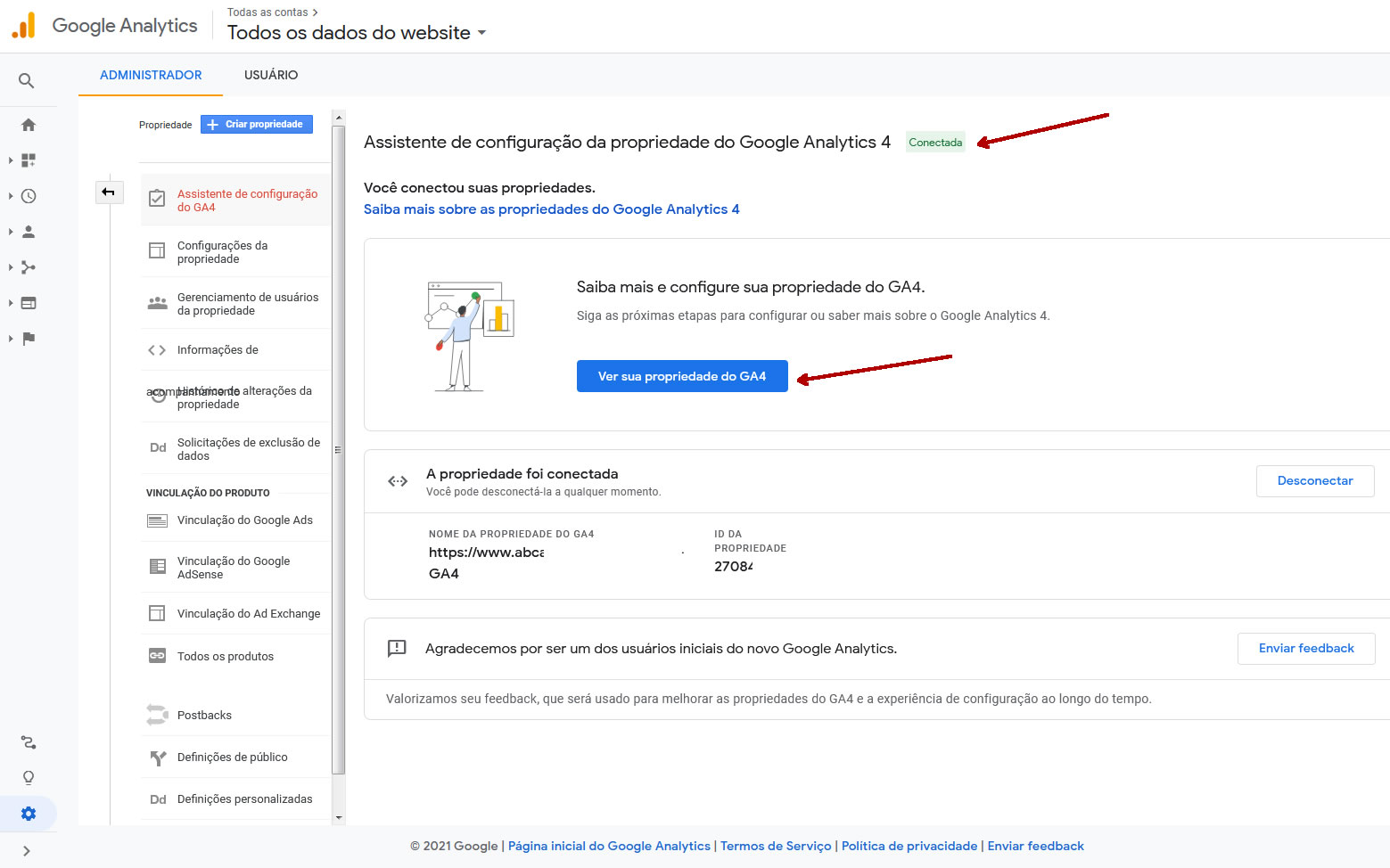
Task: Open 'Termos de Serviço' footer link
Action: [x=776, y=847]
